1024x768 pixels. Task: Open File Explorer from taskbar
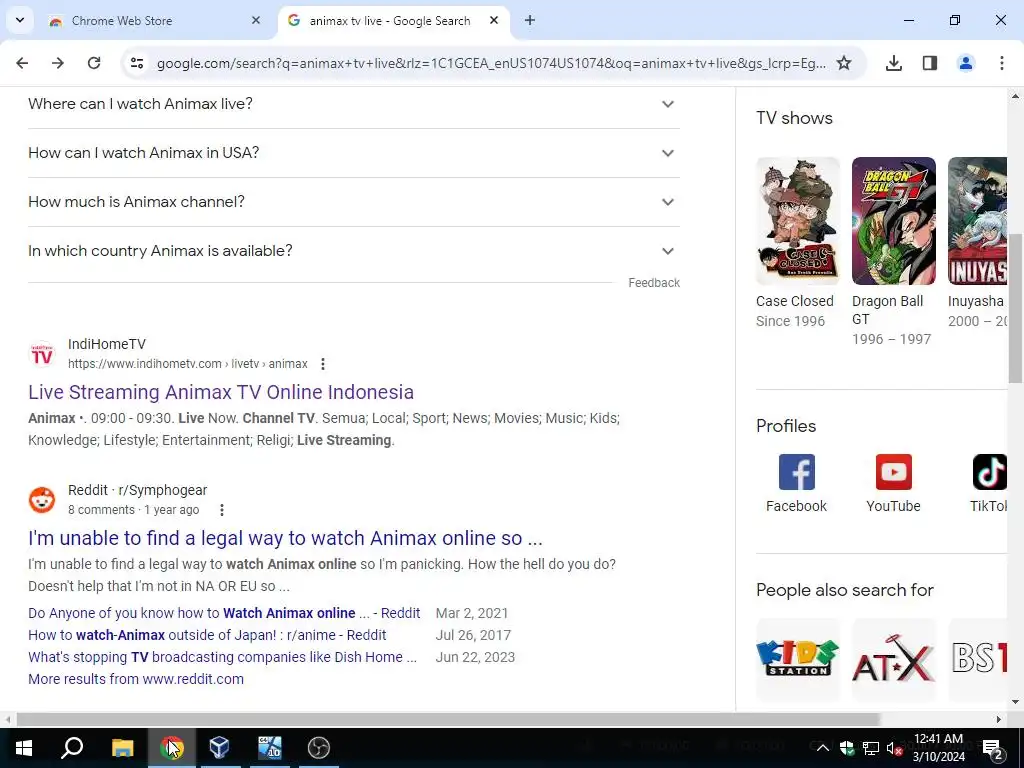(122, 748)
